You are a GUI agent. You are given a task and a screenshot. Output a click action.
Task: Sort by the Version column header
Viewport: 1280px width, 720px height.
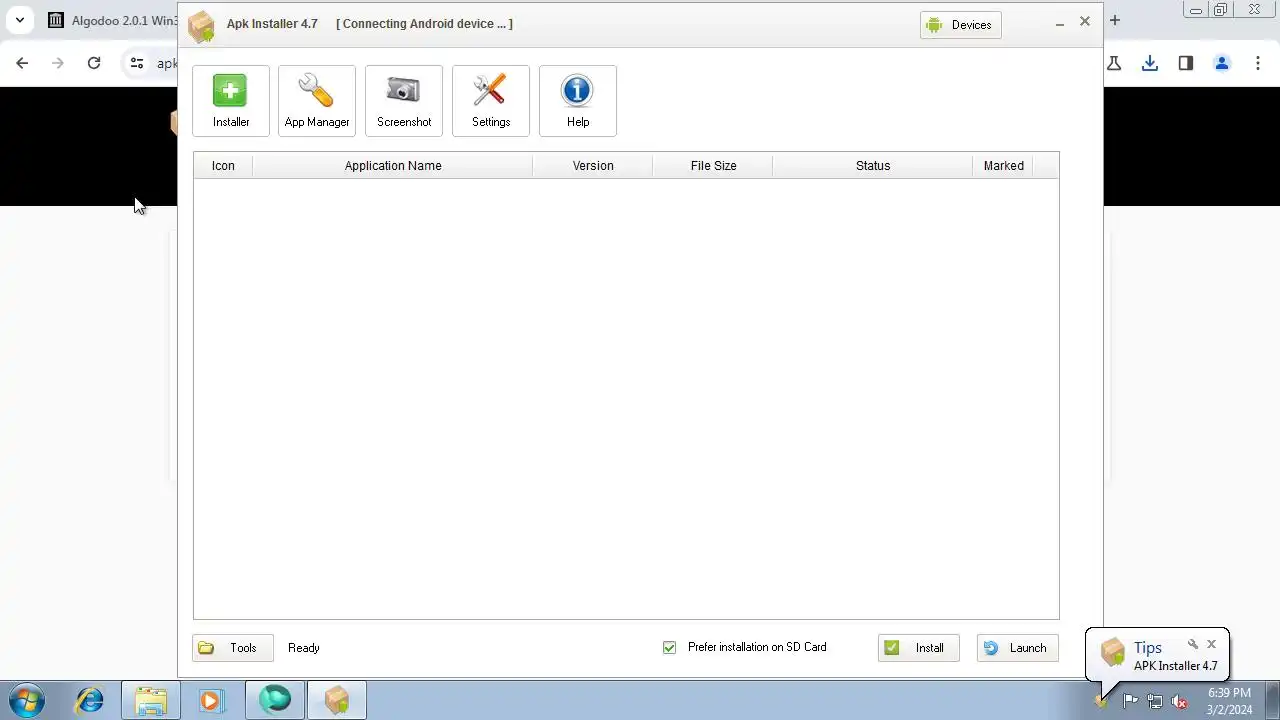point(593,166)
